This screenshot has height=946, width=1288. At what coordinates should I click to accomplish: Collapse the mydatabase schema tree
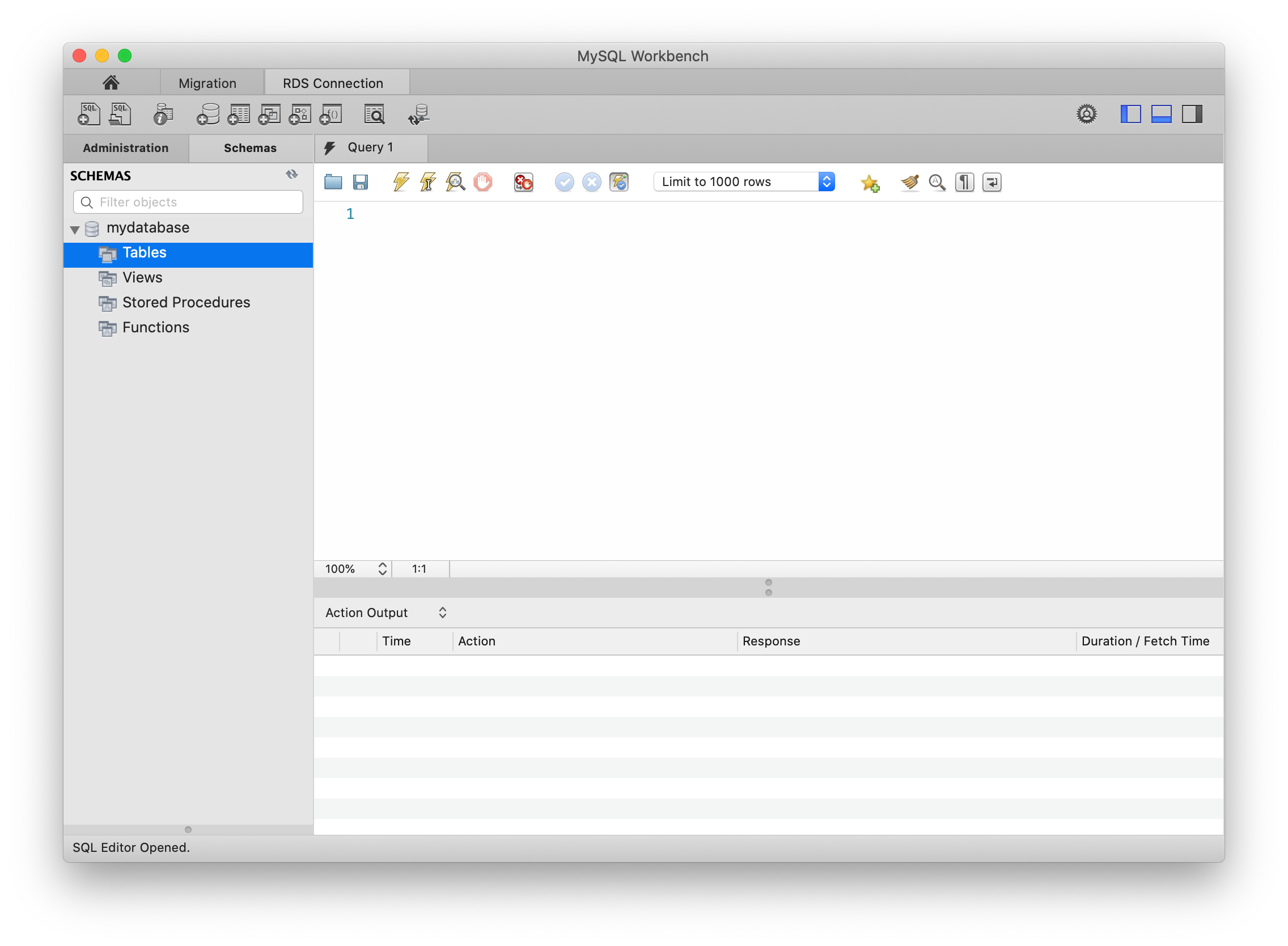click(75, 229)
